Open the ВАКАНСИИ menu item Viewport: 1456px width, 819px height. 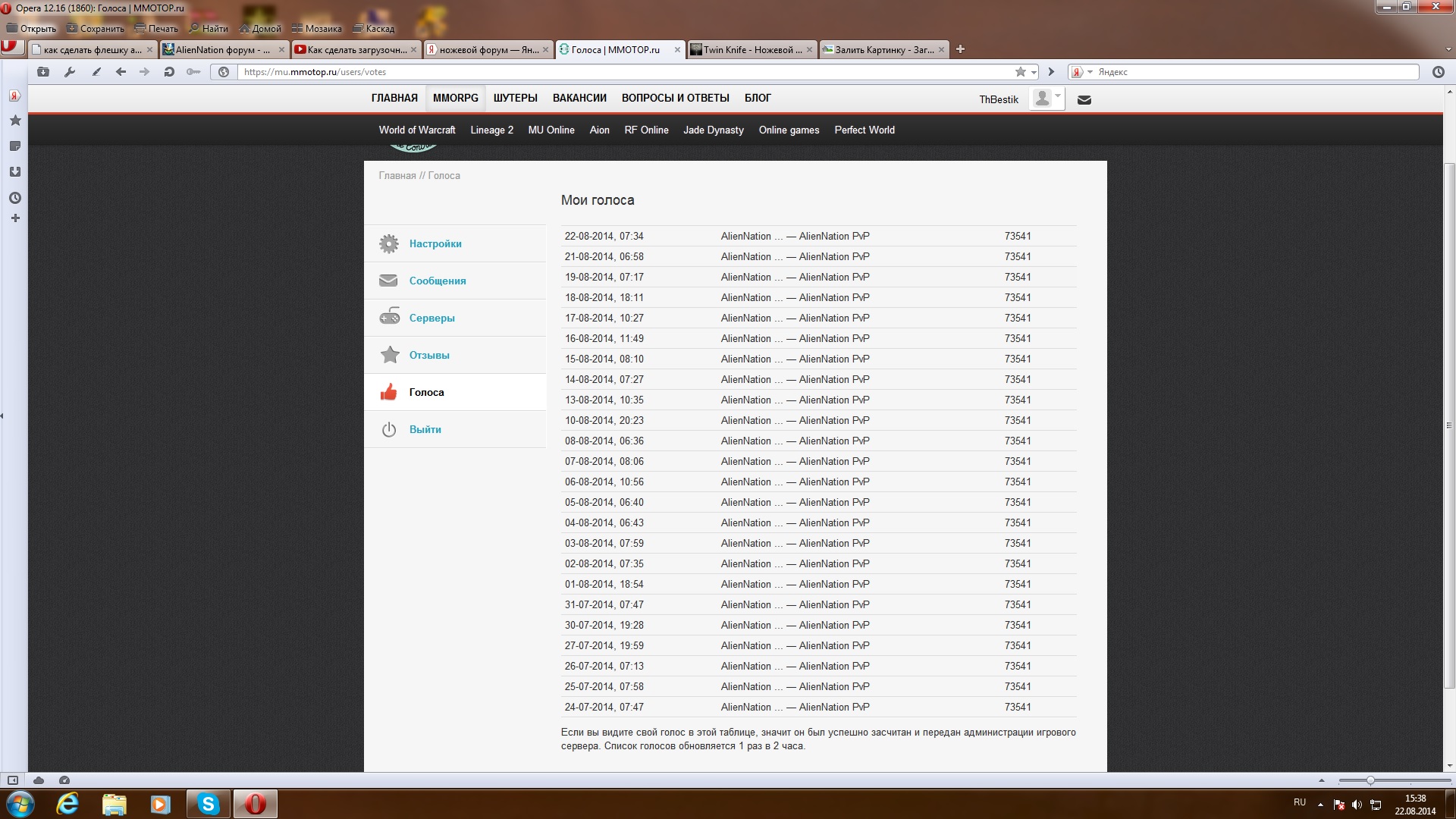(x=579, y=98)
